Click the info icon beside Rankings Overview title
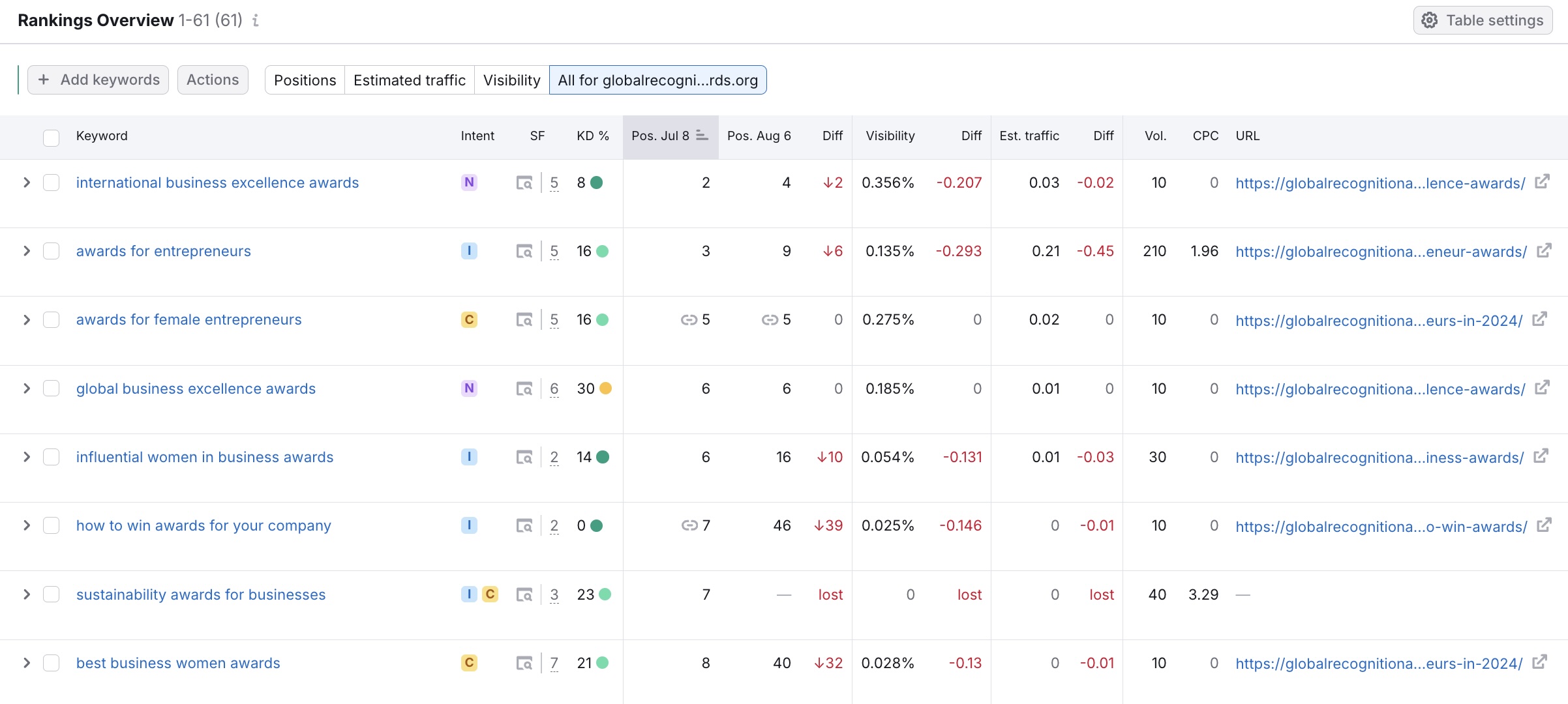 point(256,21)
